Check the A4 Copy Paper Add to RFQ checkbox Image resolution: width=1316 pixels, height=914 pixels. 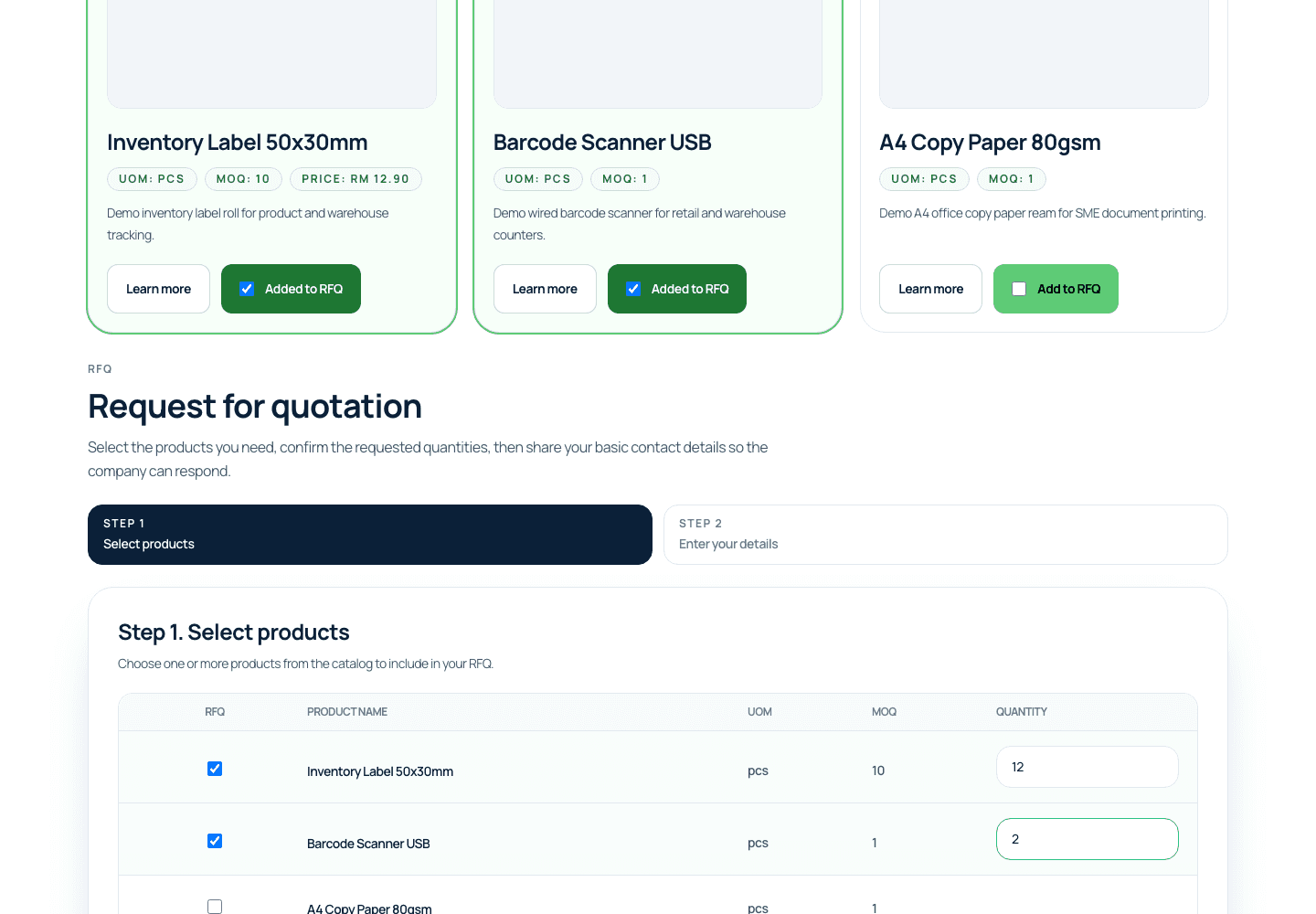[1019, 289]
